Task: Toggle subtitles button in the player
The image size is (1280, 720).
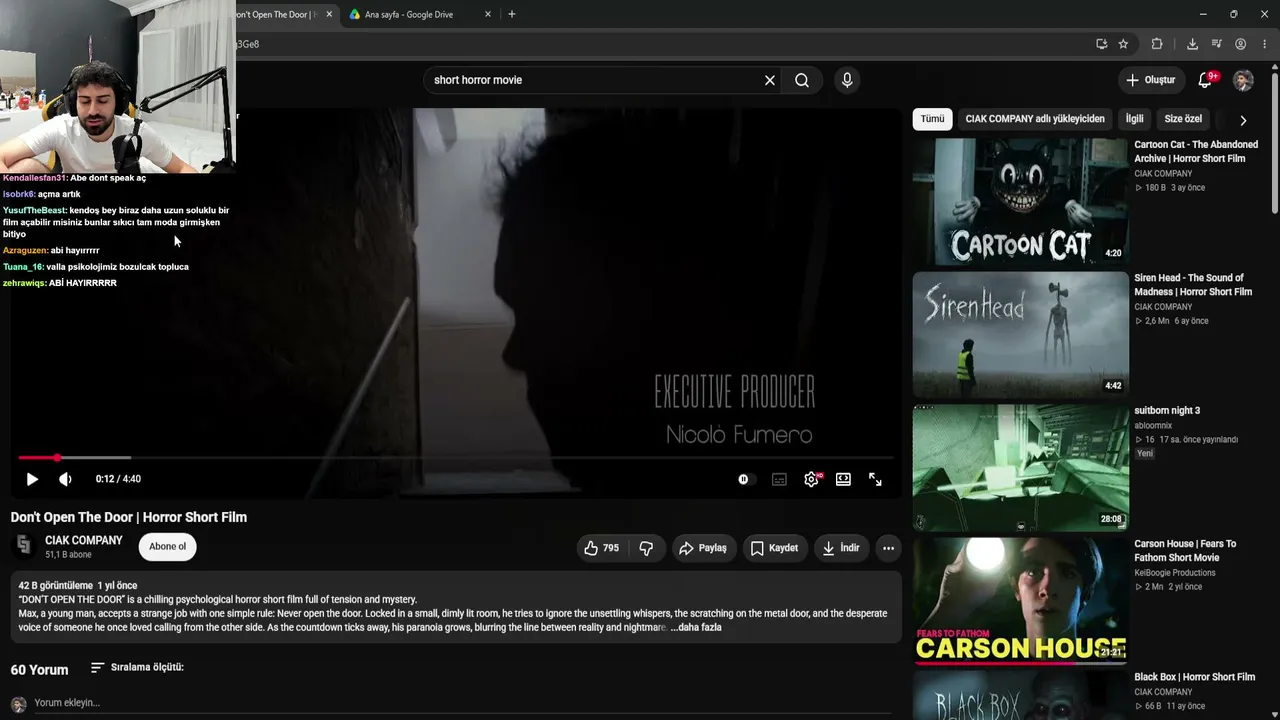Action: [779, 479]
